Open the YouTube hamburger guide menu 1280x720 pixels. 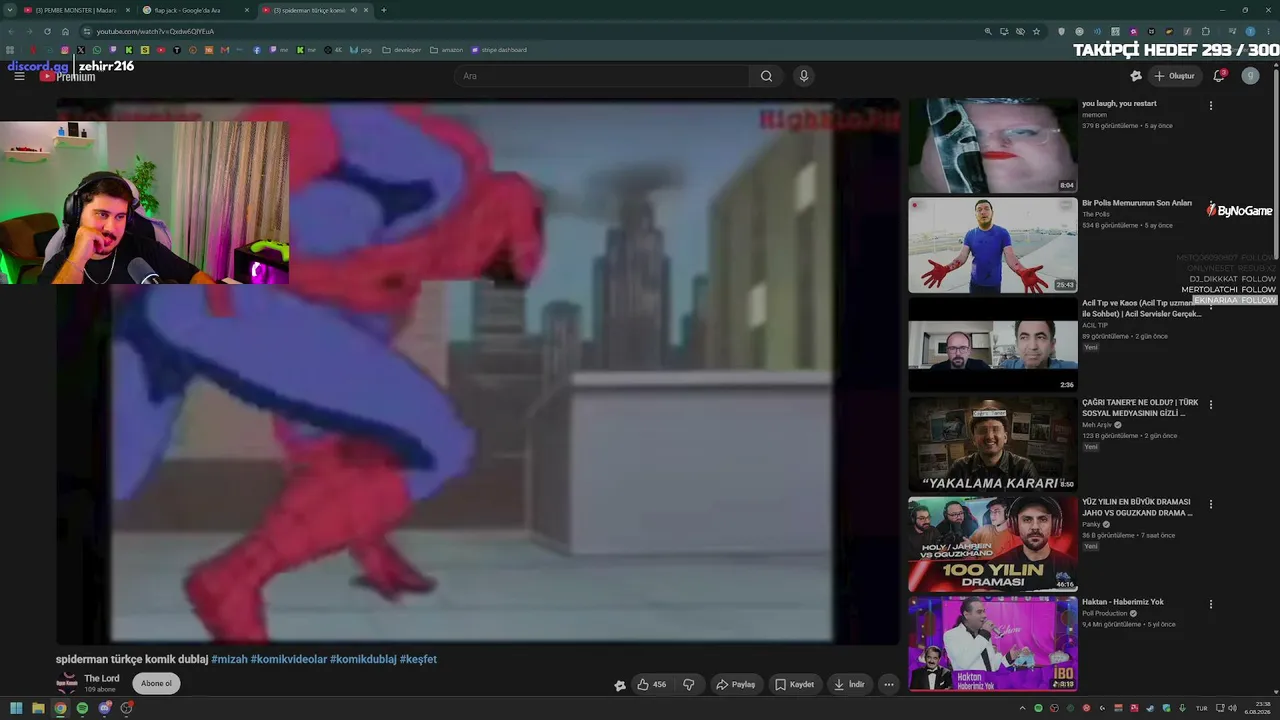pyautogui.click(x=19, y=76)
